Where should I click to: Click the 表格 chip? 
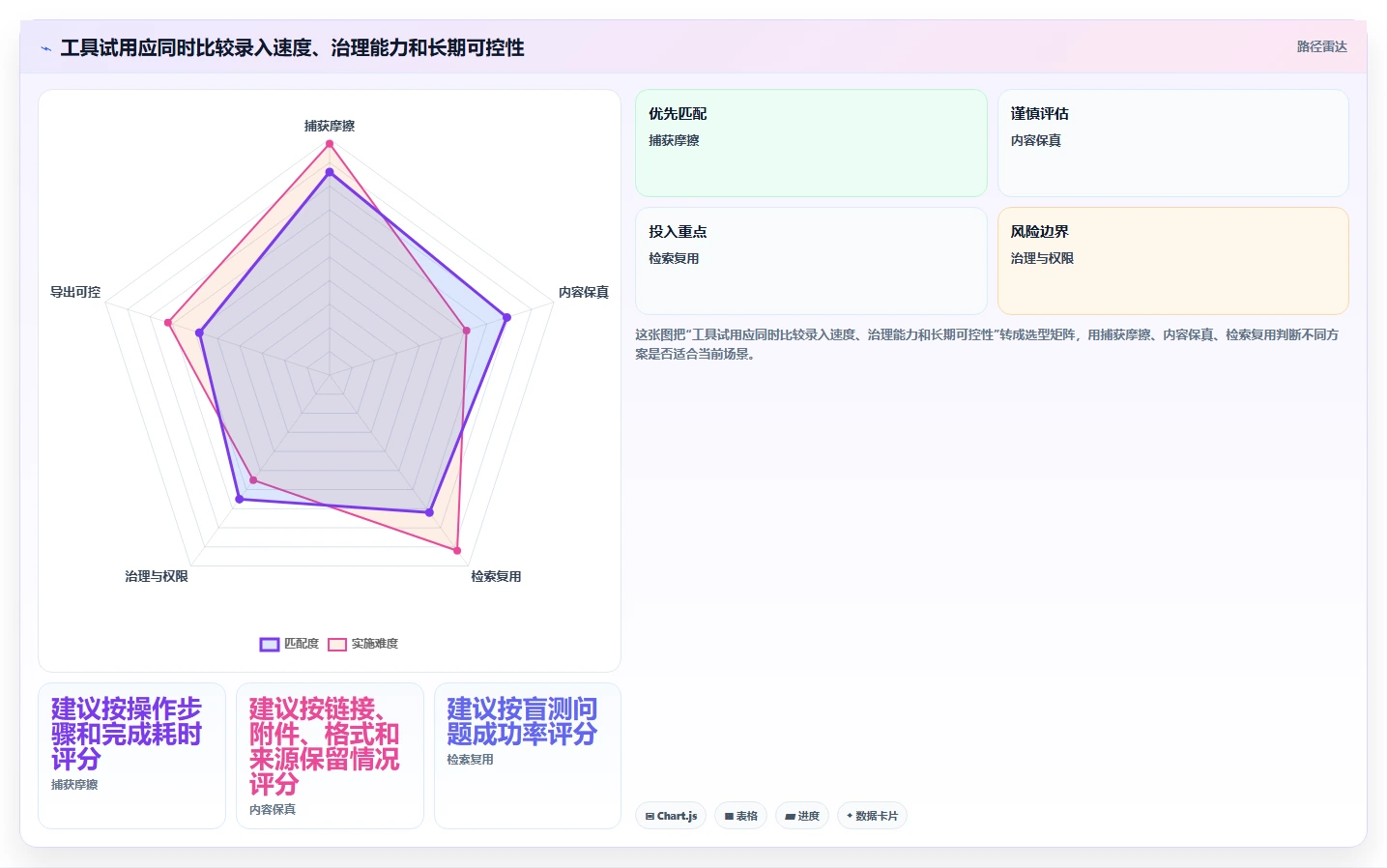click(x=740, y=816)
